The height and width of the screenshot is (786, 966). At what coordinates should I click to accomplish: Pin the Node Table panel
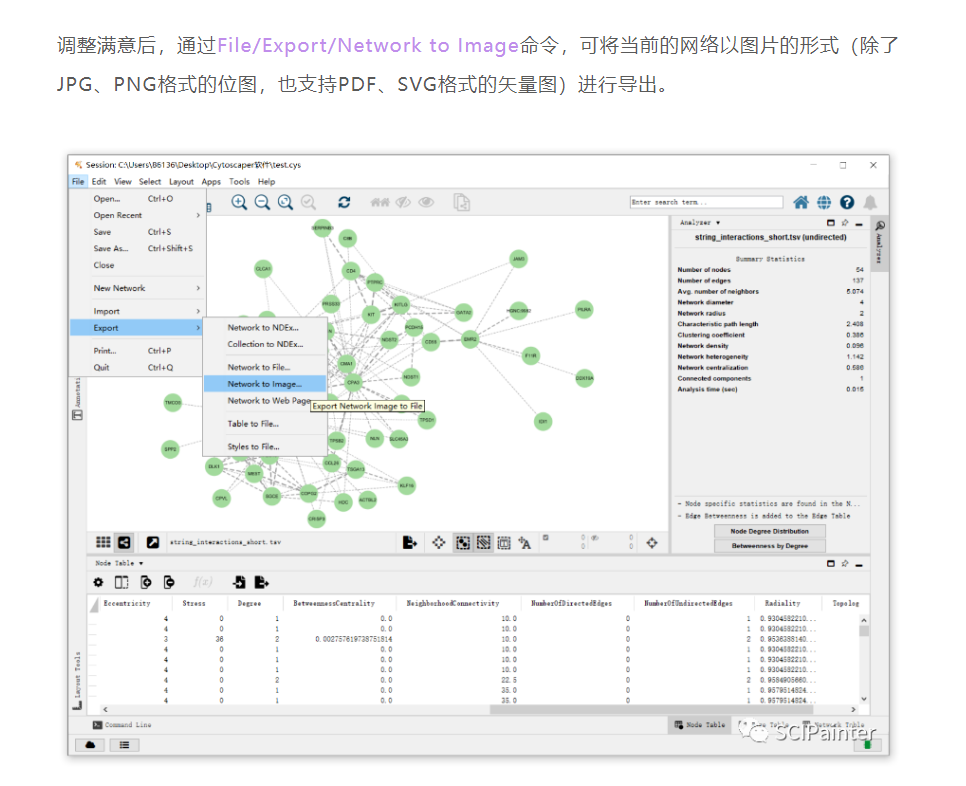[845, 564]
